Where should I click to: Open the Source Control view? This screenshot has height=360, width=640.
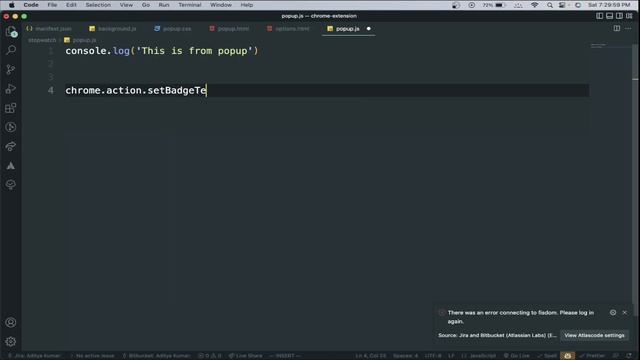click(11, 69)
